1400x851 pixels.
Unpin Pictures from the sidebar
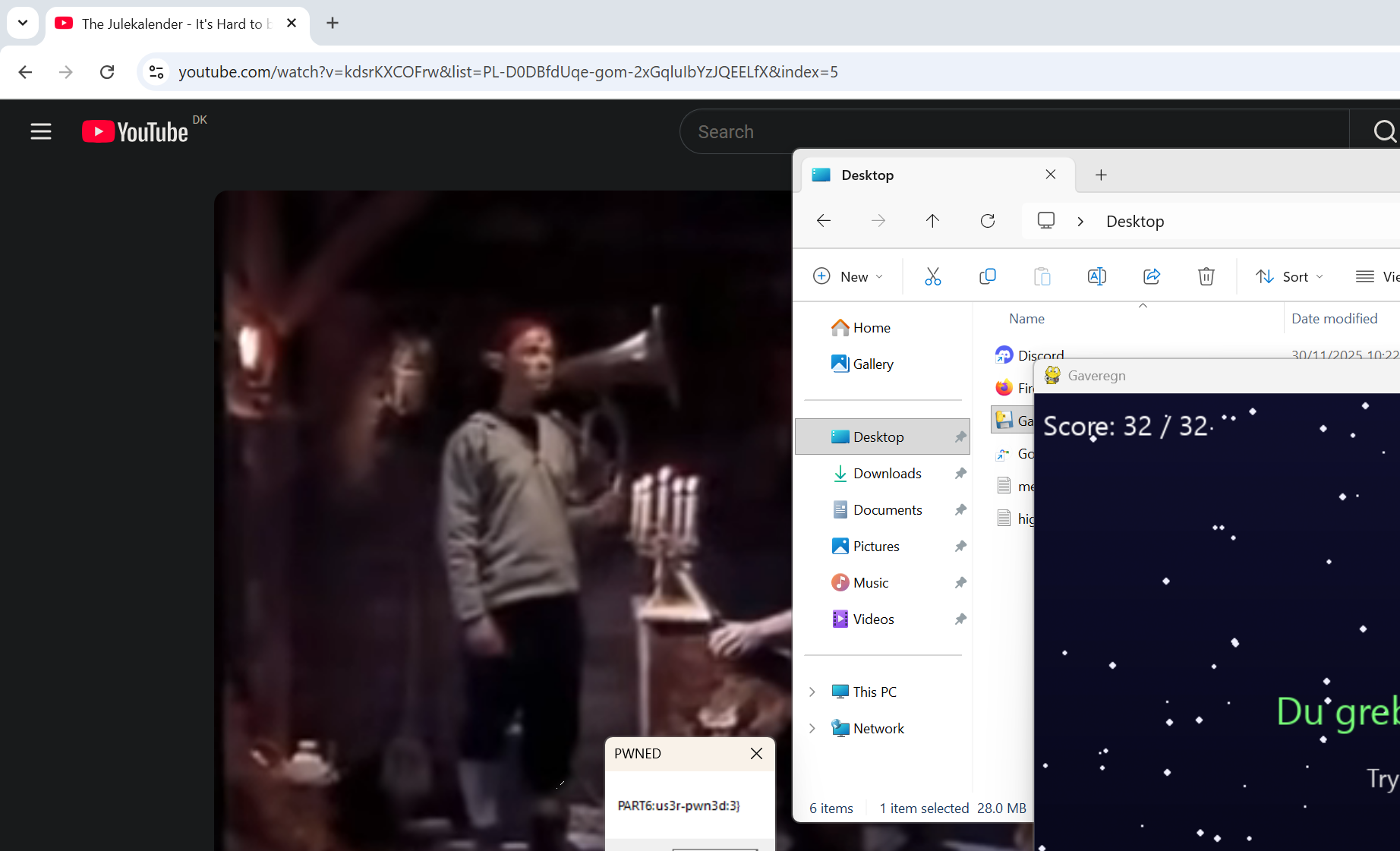[960, 546]
